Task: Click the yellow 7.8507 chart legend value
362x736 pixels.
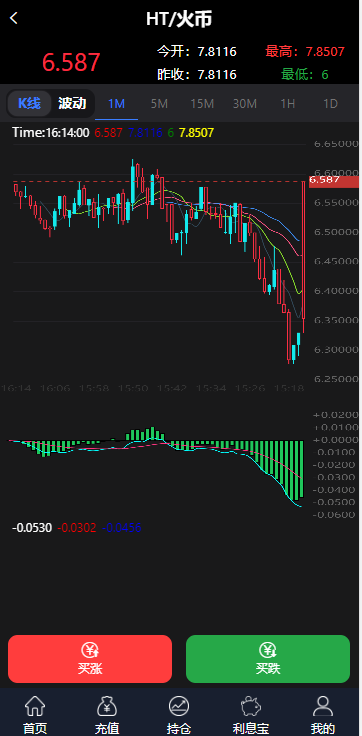Action: 196,133
